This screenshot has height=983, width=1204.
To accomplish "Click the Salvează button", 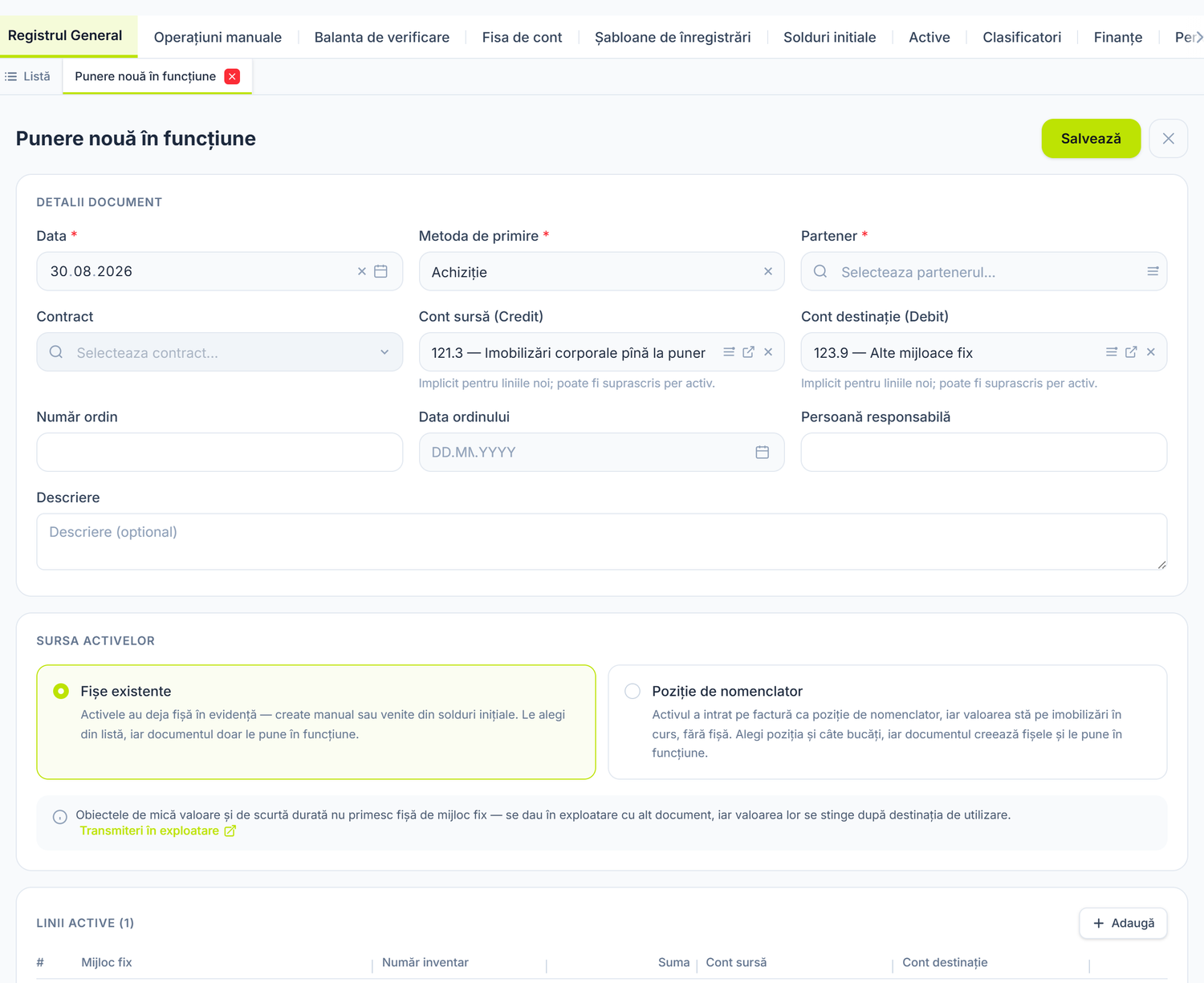I will coord(1091,138).
